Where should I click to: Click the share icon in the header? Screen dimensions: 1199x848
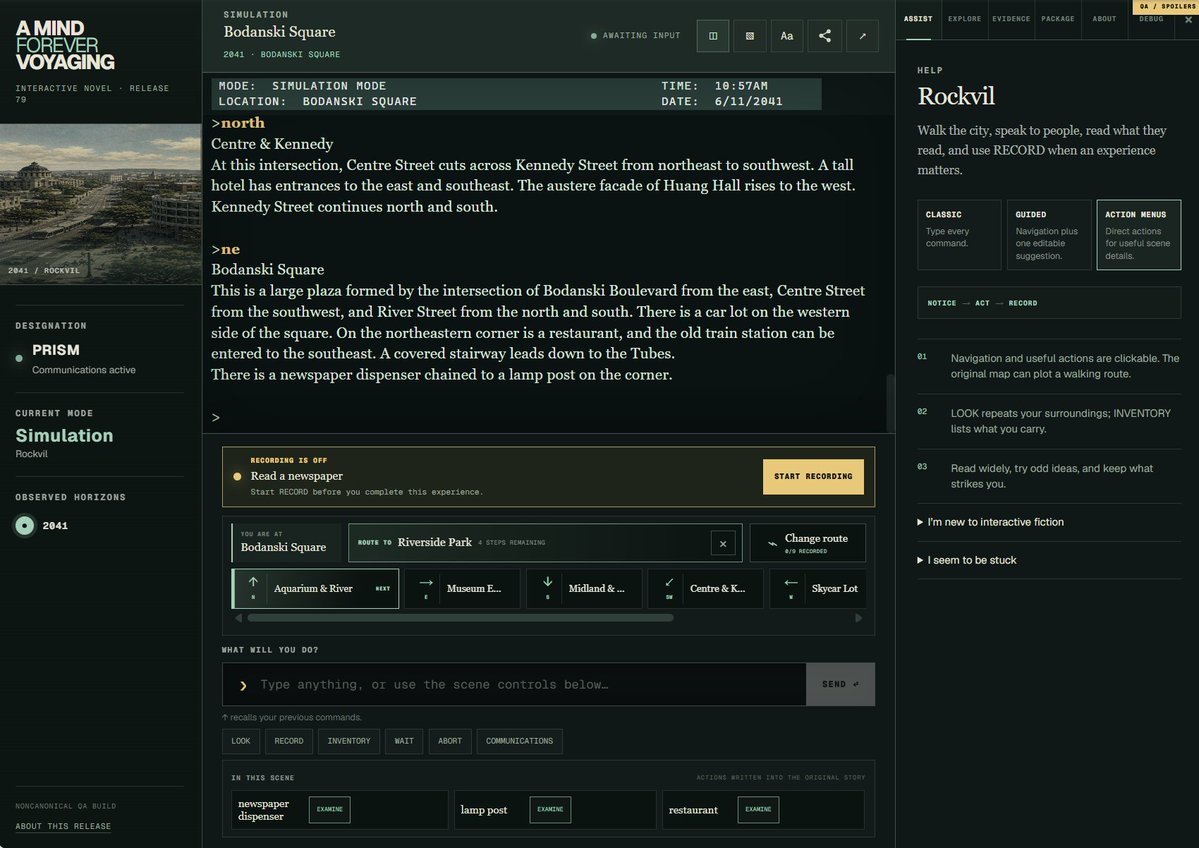tap(824, 36)
